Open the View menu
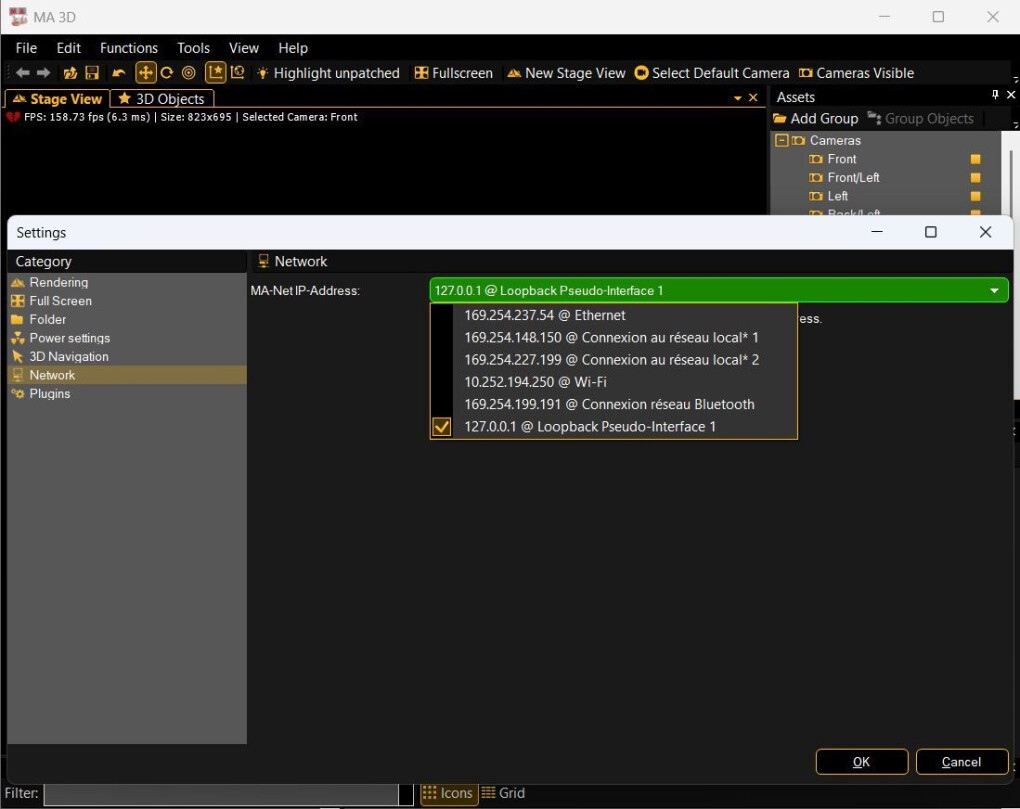The width and height of the screenshot is (1020, 809). (x=243, y=48)
